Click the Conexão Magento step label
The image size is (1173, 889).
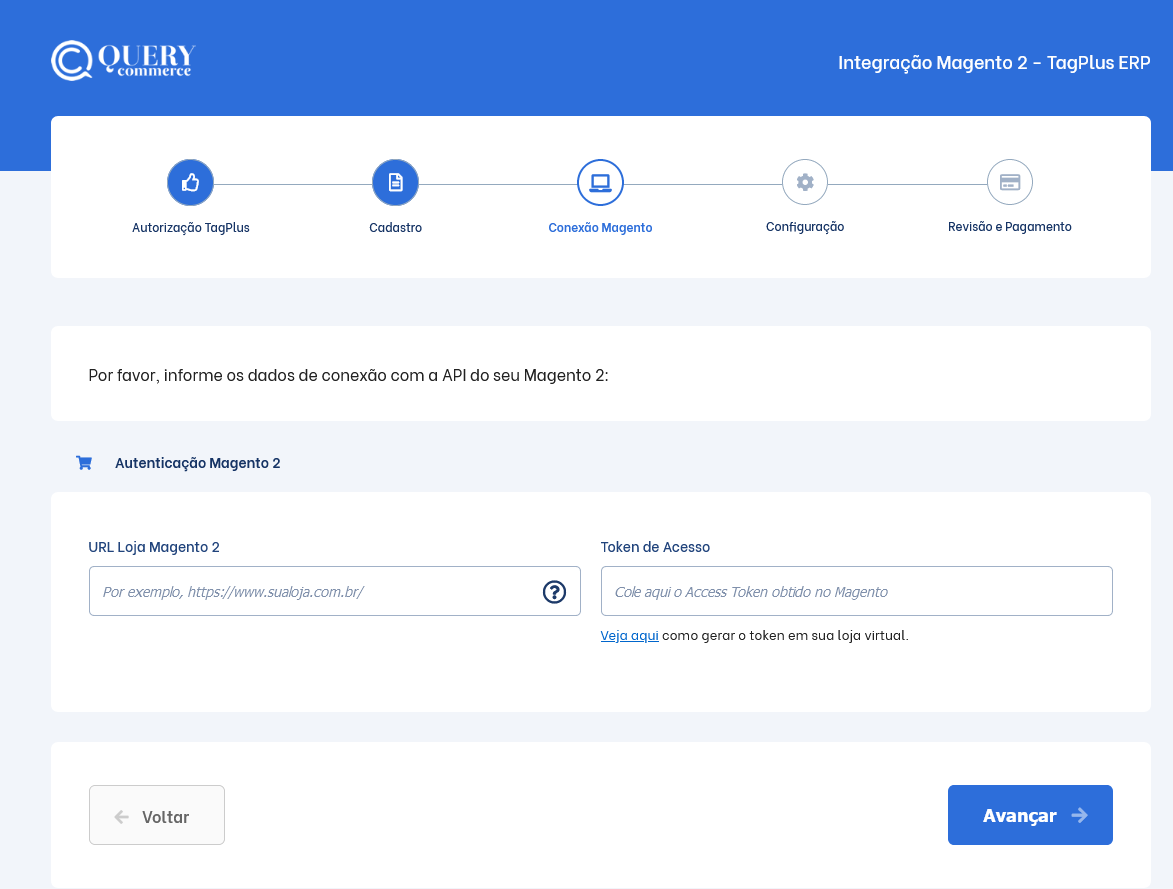(600, 227)
